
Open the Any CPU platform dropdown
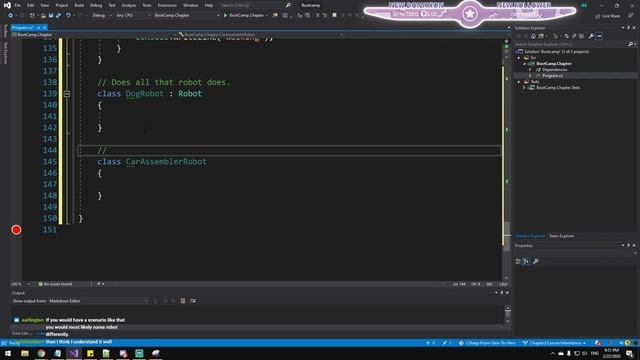[x=133, y=16]
